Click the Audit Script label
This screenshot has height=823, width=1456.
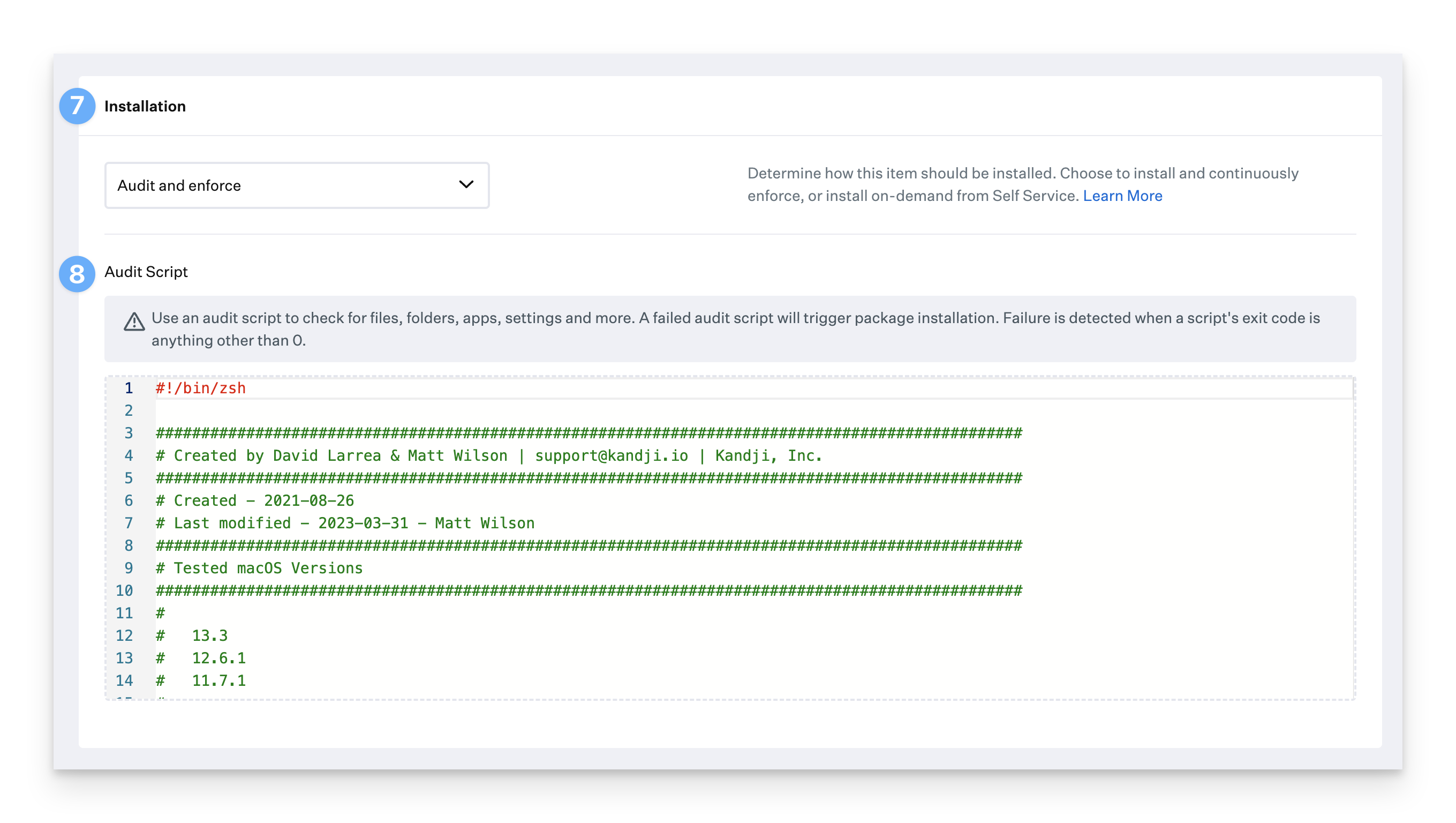pos(146,272)
